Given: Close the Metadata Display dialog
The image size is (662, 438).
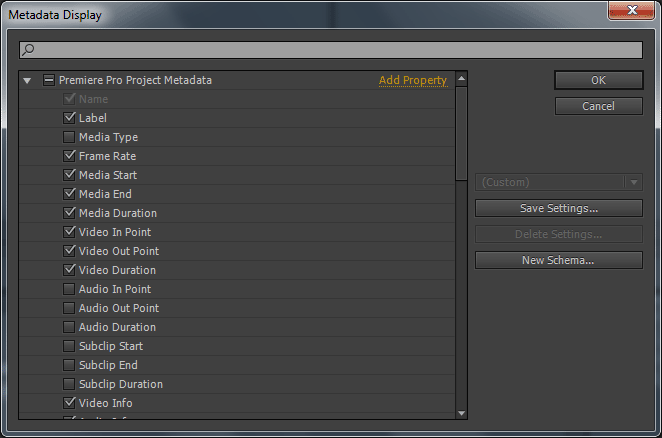Looking at the screenshot, I should [632, 10].
